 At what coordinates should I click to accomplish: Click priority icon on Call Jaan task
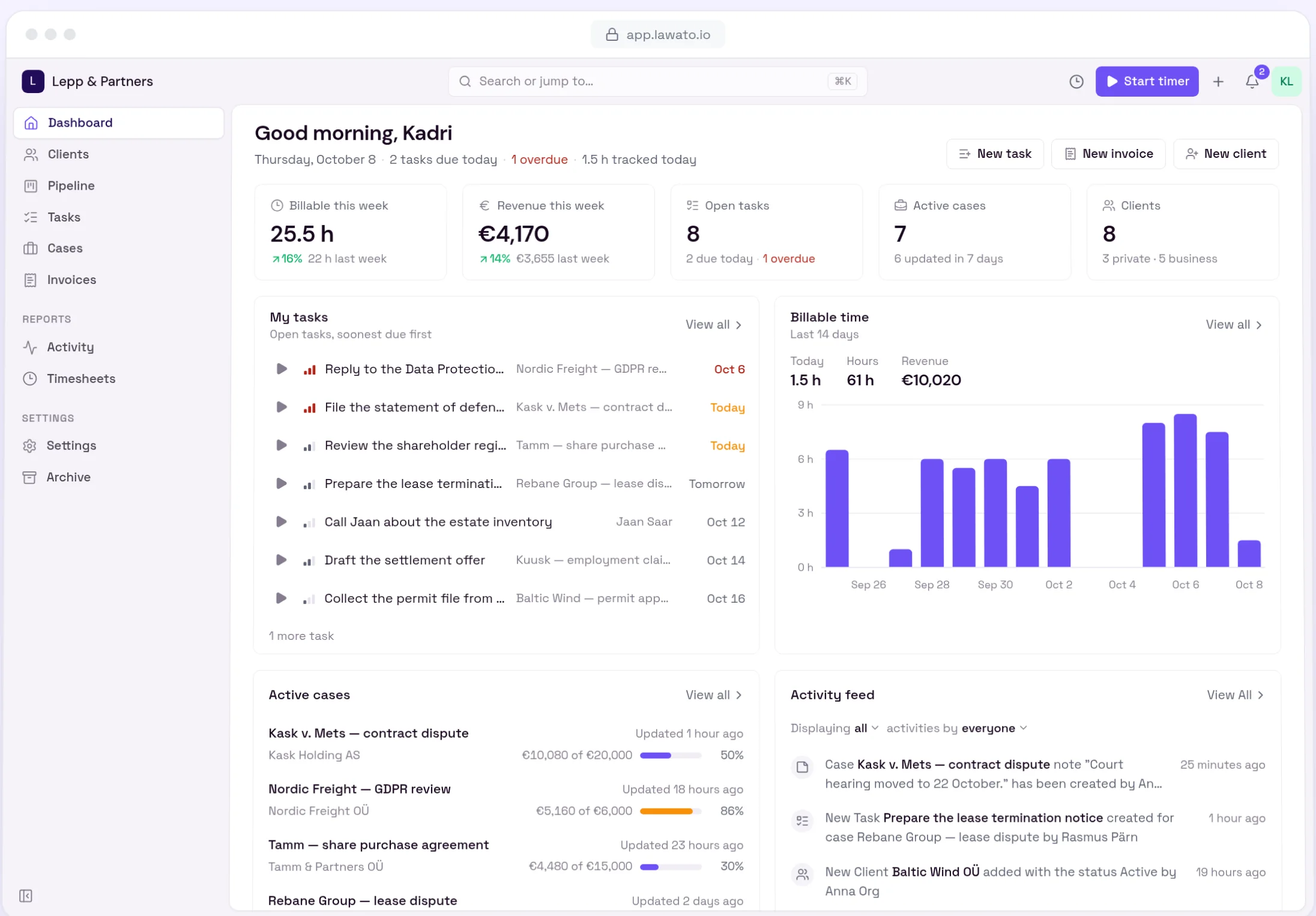309,523
